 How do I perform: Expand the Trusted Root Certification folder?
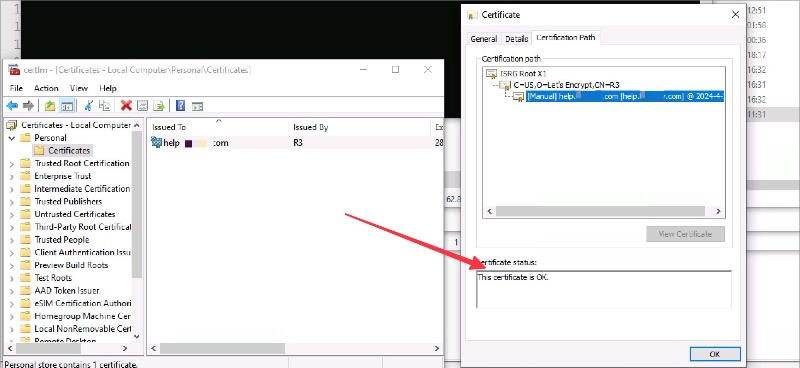tap(12, 163)
